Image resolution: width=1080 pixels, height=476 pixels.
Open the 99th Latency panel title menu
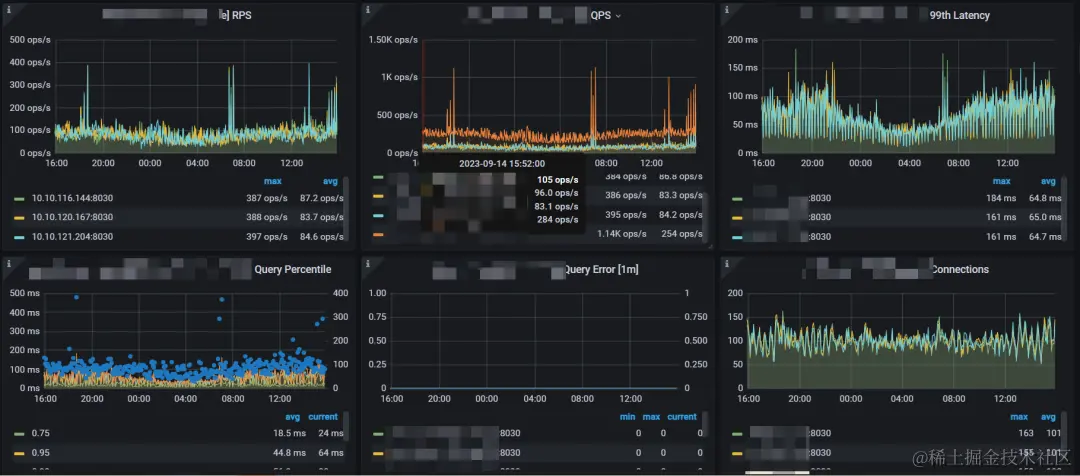[x=959, y=15]
